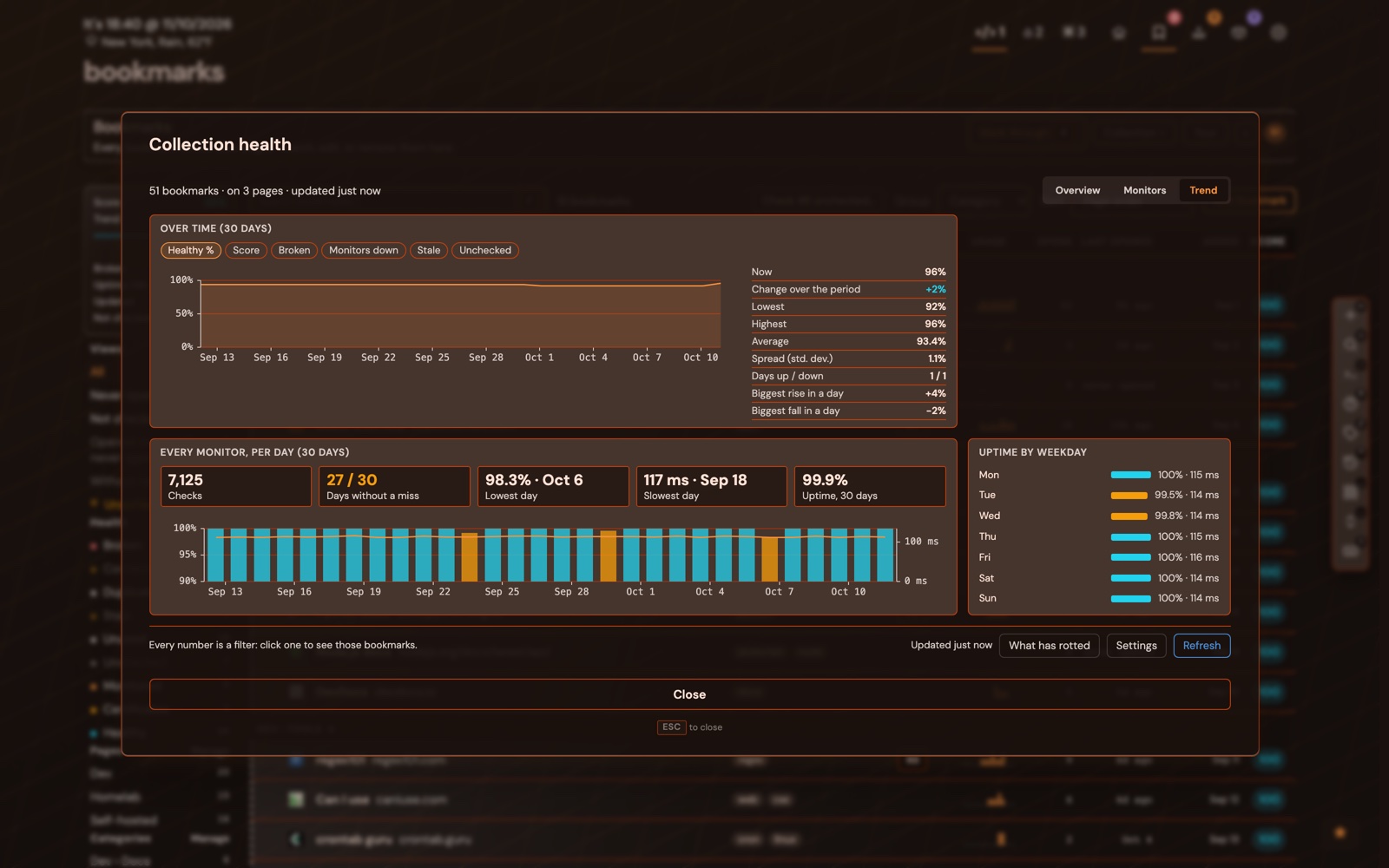The height and width of the screenshot is (868, 1389).
Task: Click the Change over the period +2% value
Action: point(936,289)
